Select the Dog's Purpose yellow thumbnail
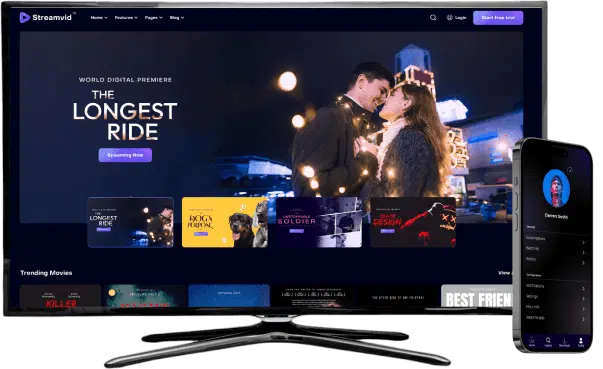 tap(225, 222)
